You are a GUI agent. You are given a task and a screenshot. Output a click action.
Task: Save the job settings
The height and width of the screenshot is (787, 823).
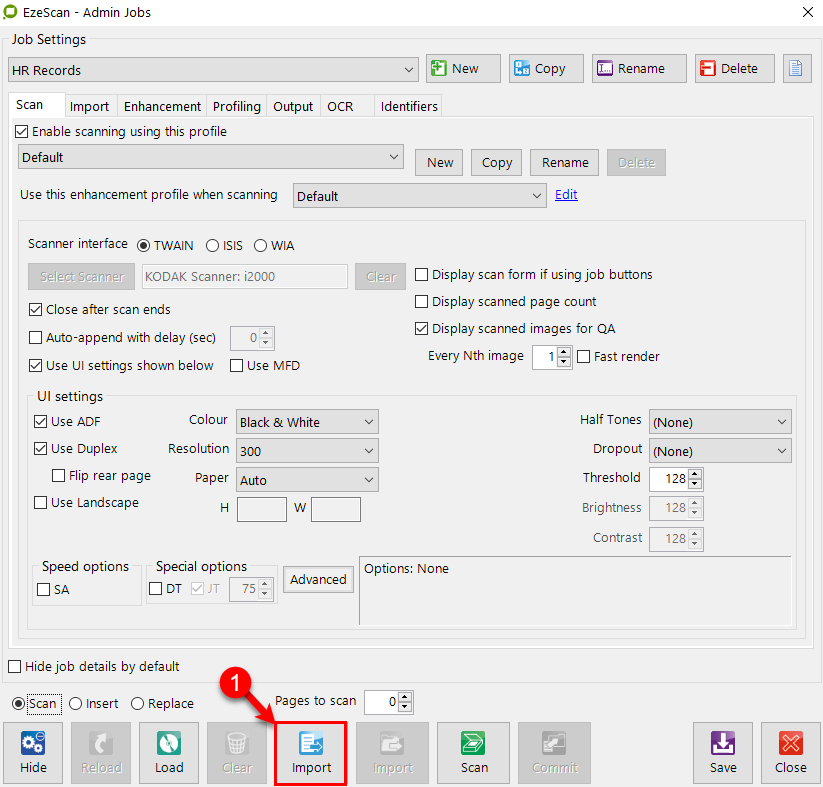[723, 752]
